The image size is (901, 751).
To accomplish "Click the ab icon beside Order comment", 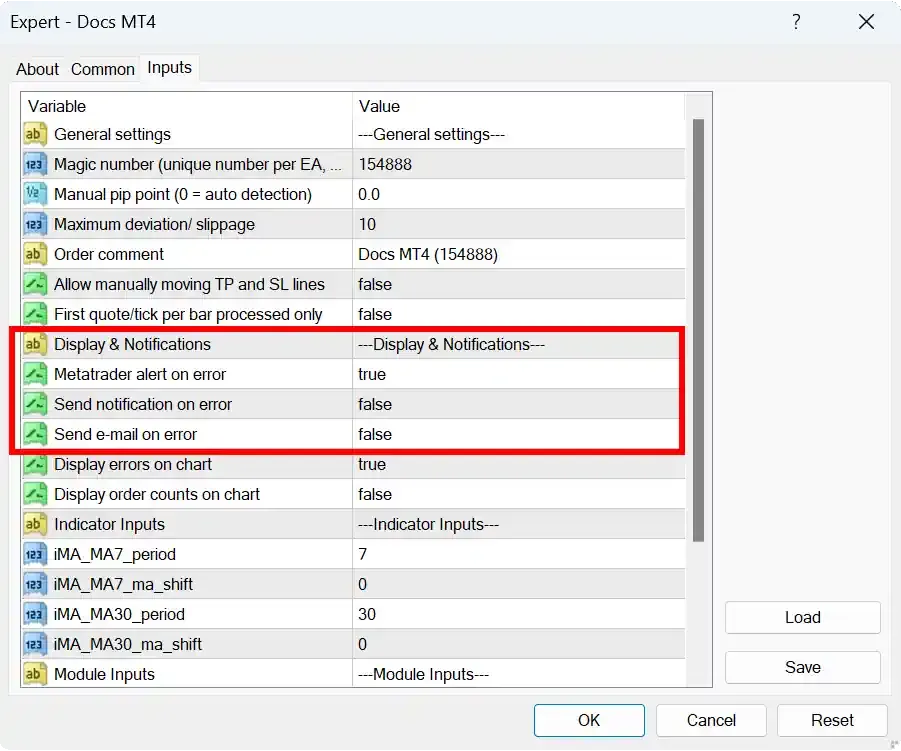I will pos(35,254).
